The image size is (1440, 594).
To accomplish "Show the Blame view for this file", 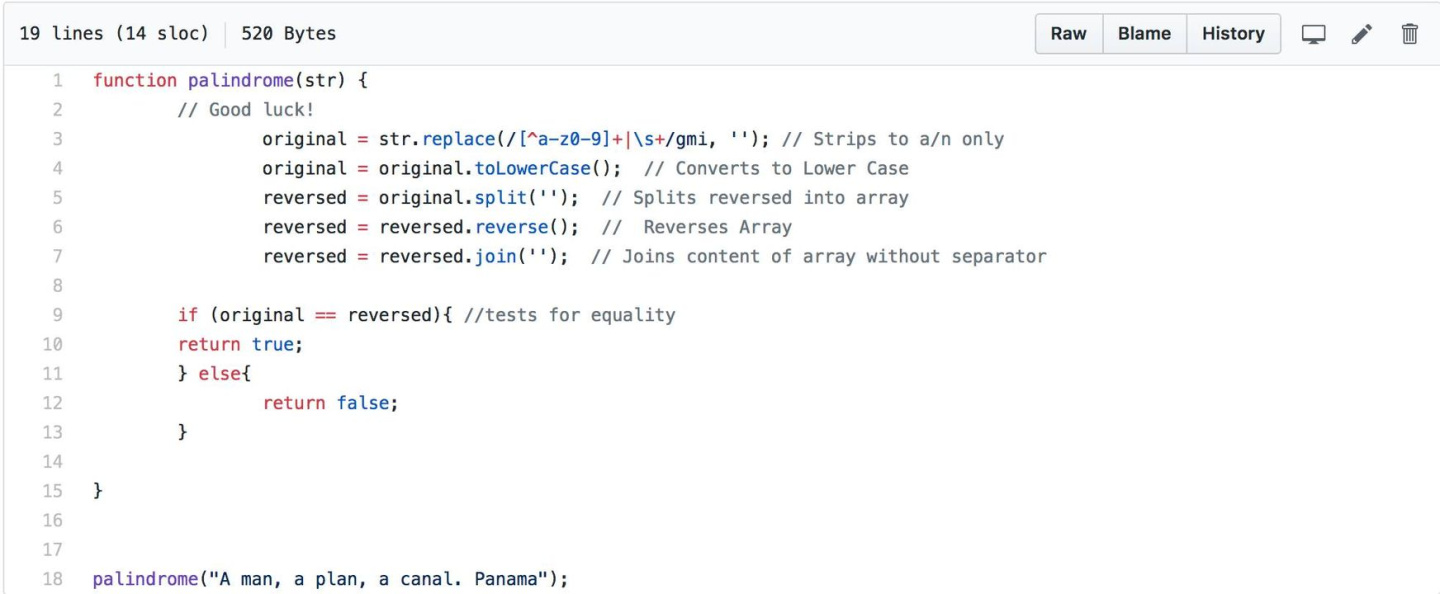I will pos(1144,34).
